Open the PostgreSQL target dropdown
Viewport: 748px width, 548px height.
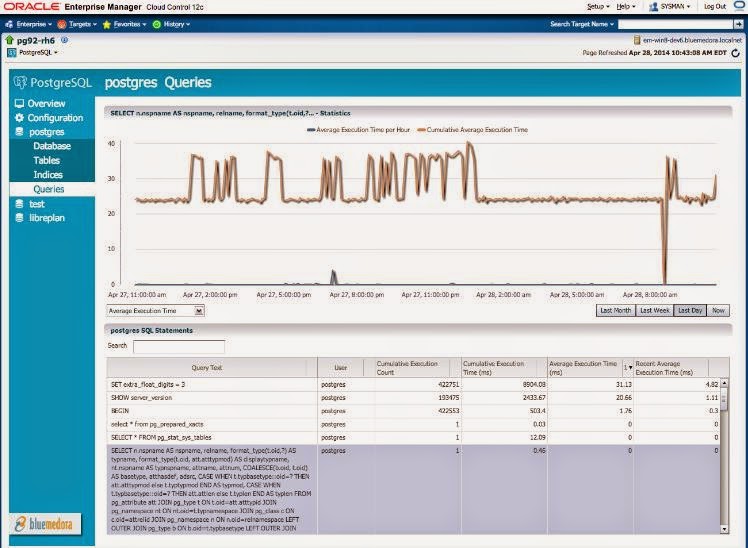pos(33,52)
